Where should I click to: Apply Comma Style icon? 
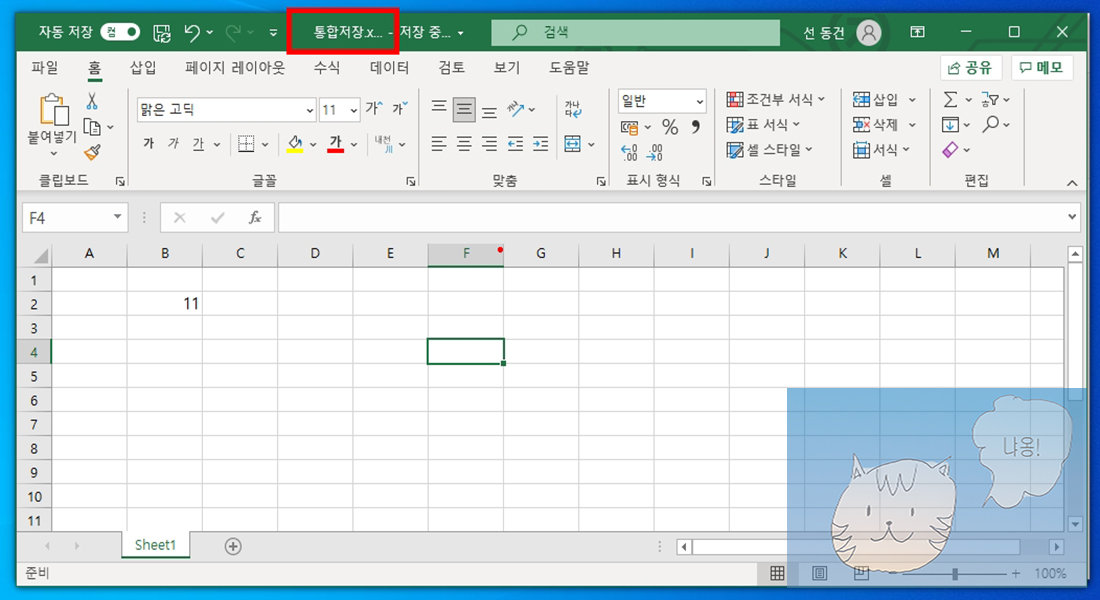click(x=695, y=127)
